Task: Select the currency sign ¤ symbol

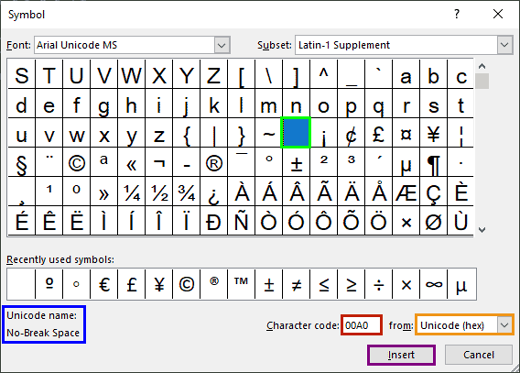Action: 406,132
